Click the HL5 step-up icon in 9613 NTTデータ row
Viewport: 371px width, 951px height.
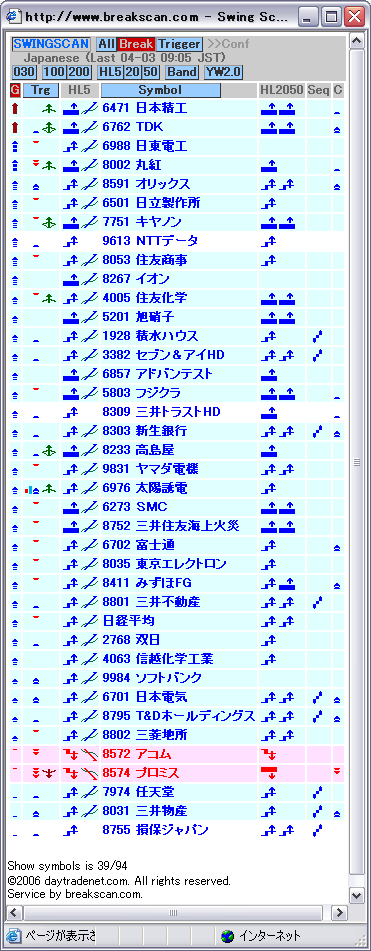click(72, 241)
